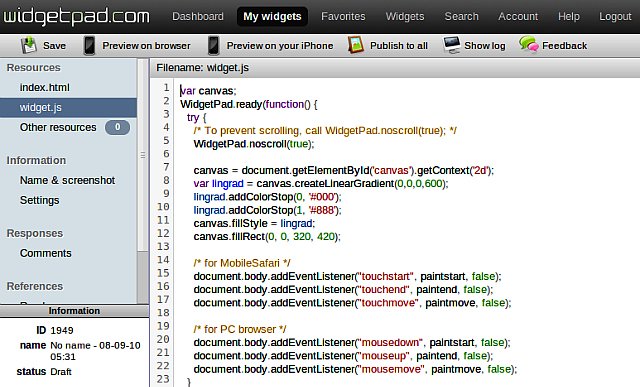
Task: Click the monitor icon for Show log
Action: [451, 45]
